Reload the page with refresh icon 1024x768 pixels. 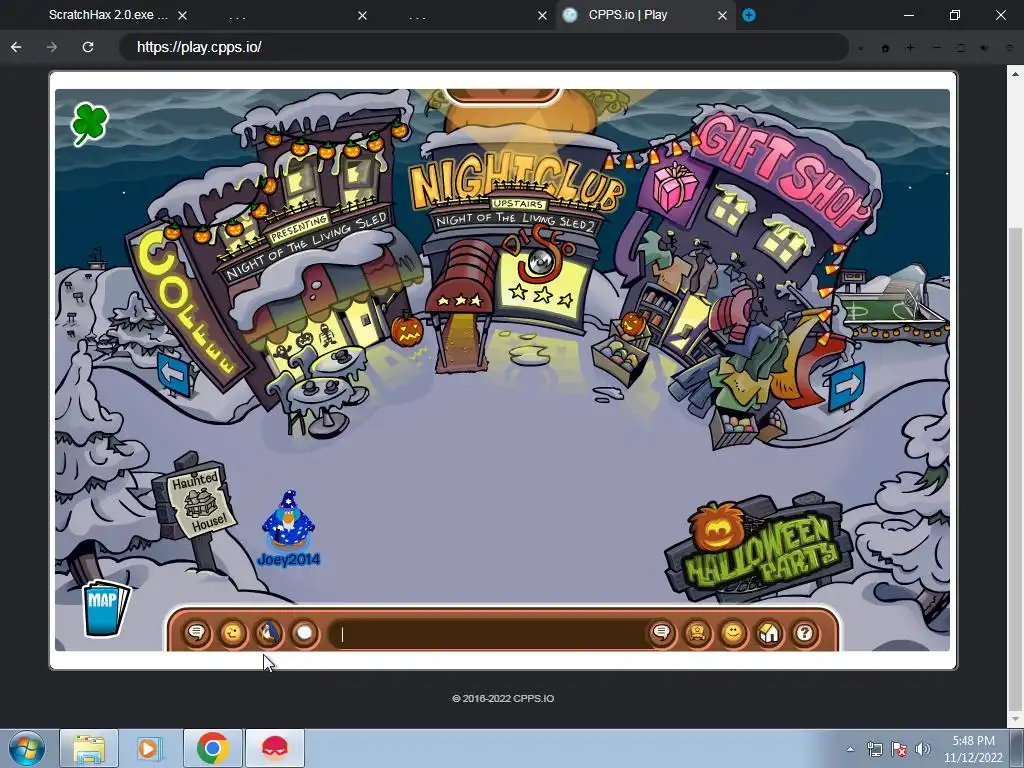[88, 47]
